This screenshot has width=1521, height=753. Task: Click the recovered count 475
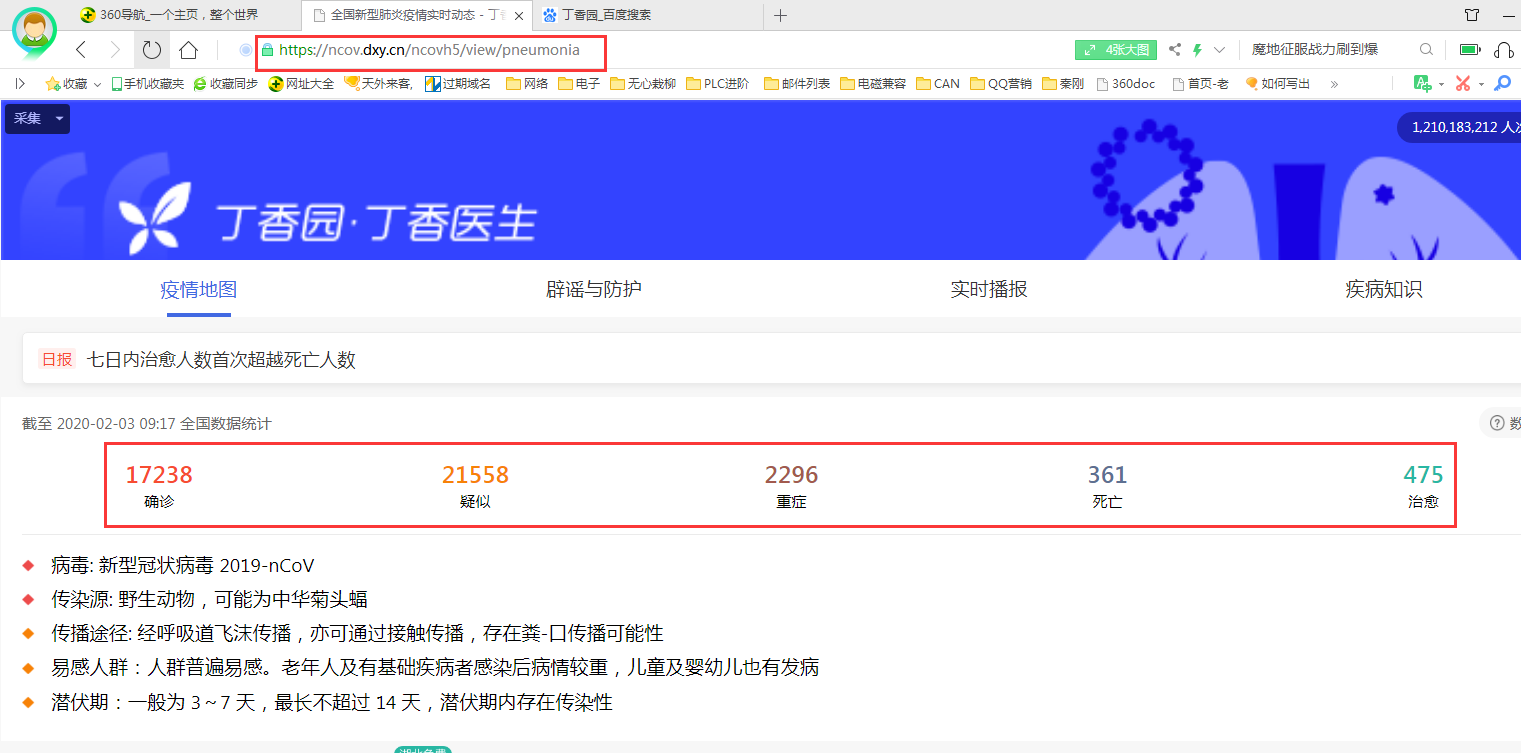pos(1423,475)
